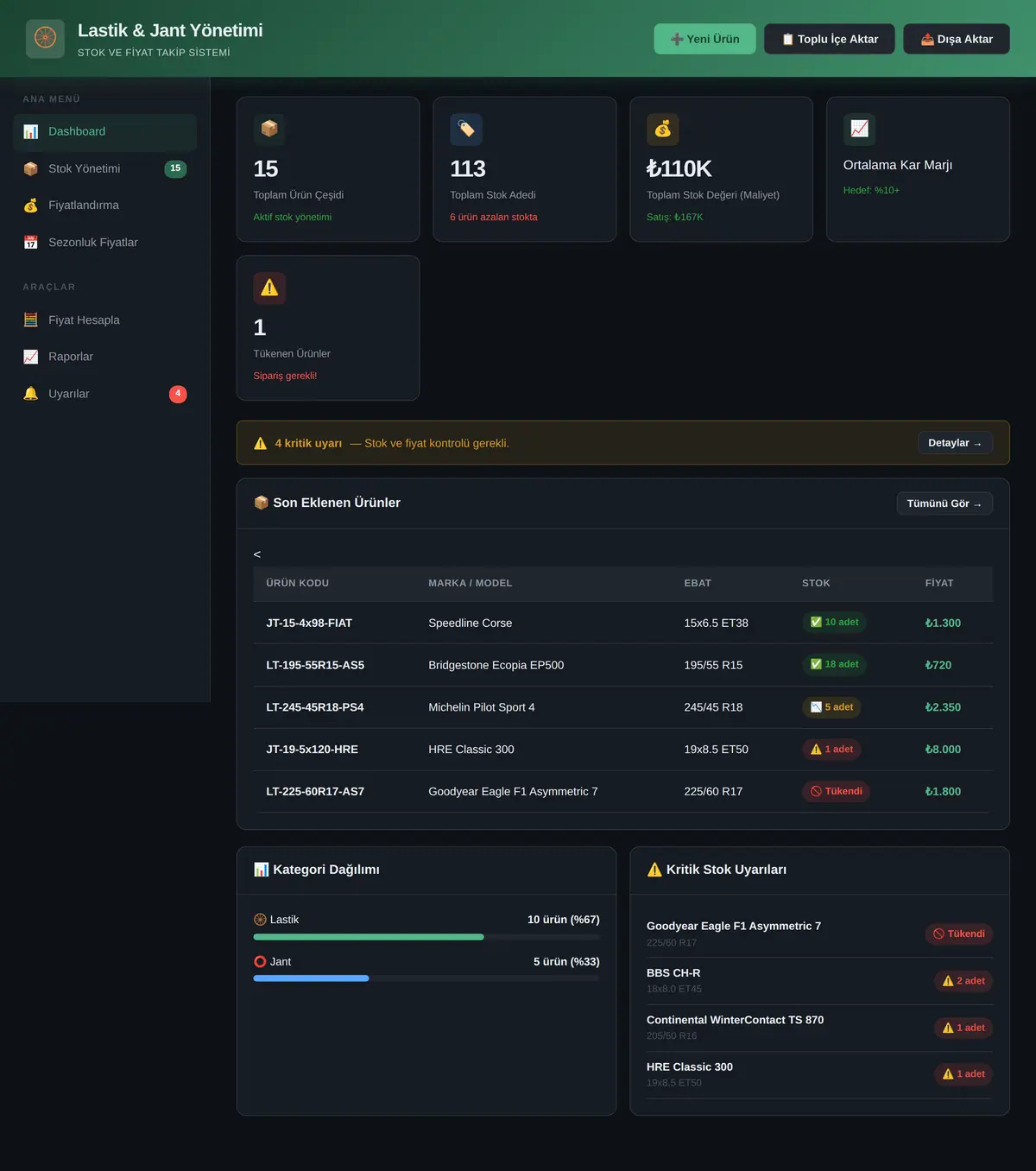The height and width of the screenshot is (1171, 1036).
Task: Click the tag icon on Toplam Stok Adedi card
Action: 466,129
